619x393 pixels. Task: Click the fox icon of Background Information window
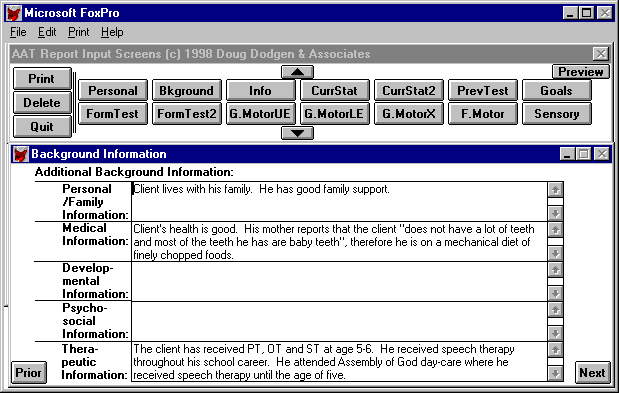[x=20, y=154]
